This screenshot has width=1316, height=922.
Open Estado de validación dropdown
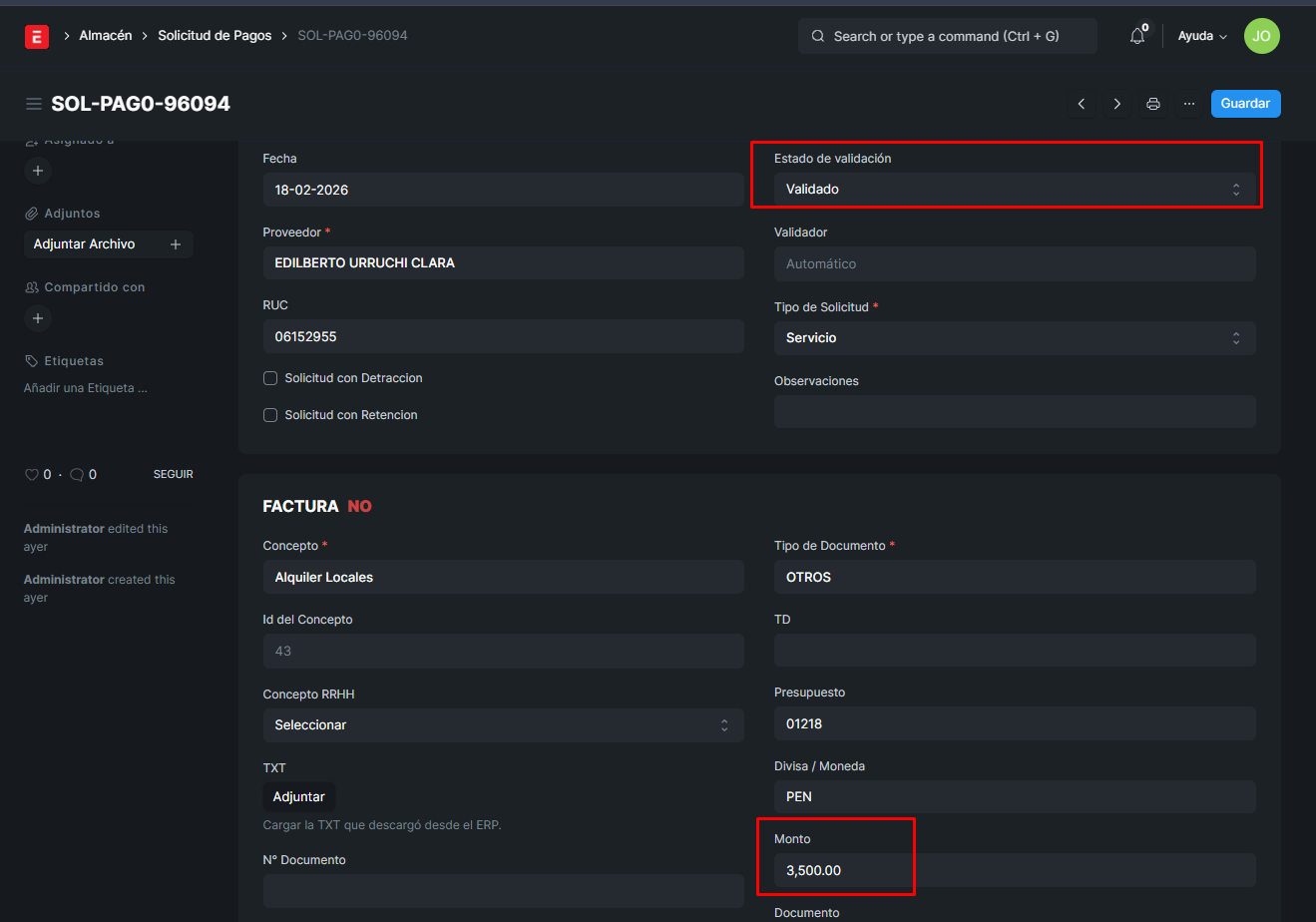pos(1014,190)
